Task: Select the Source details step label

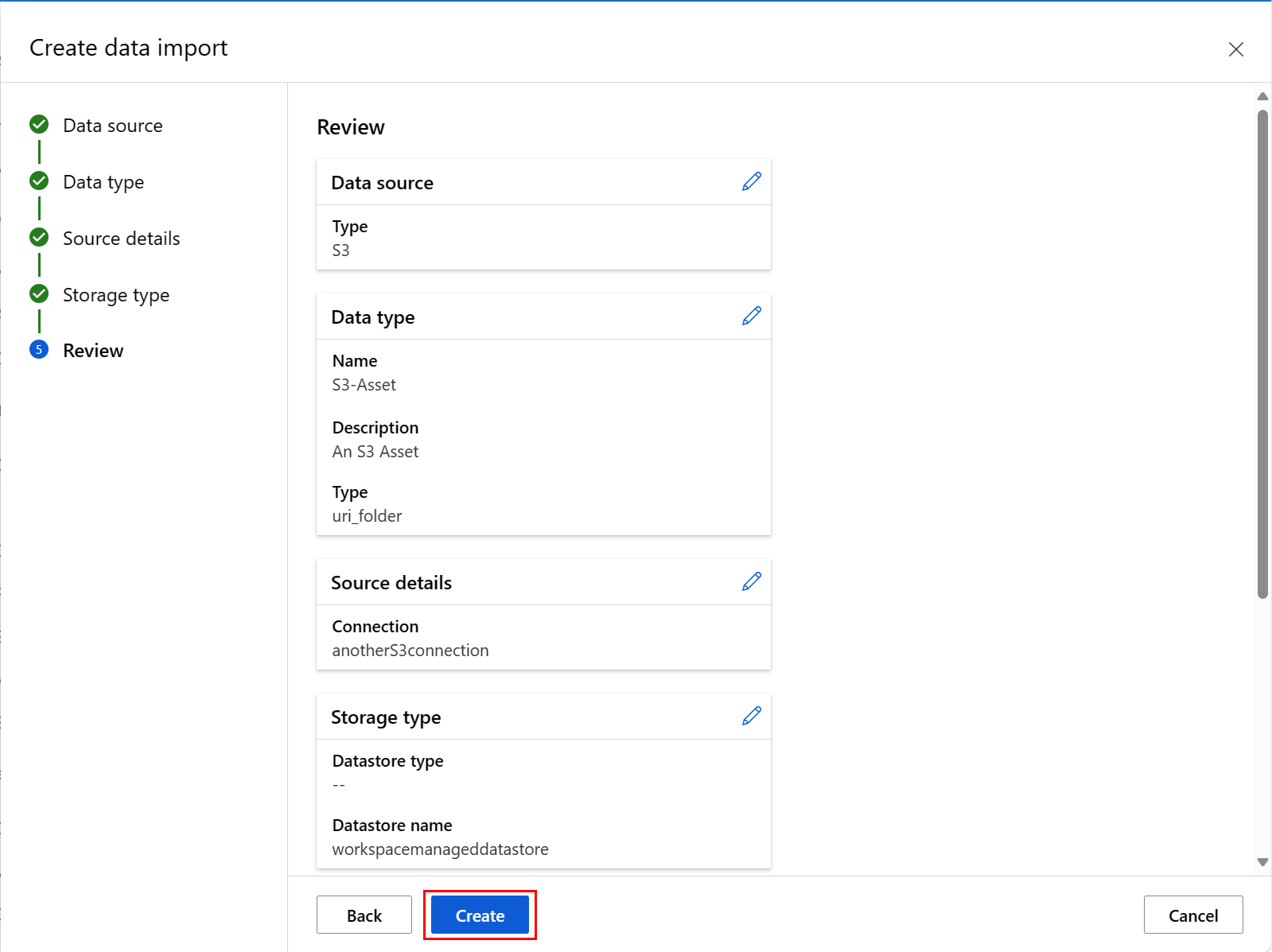Action: 121,239
